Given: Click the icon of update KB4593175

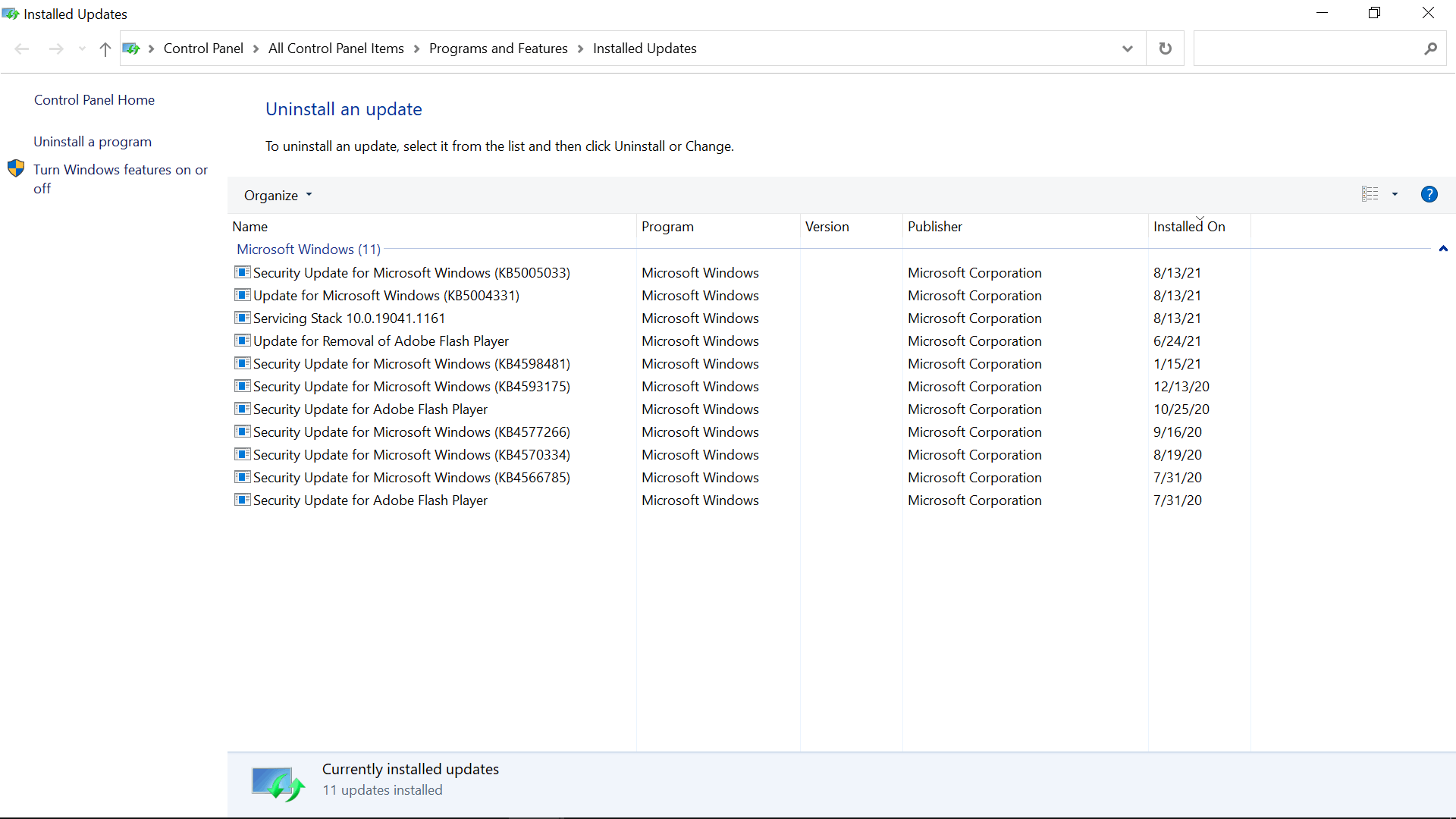Looking at the screenshot, I should (x=243, y=385).
